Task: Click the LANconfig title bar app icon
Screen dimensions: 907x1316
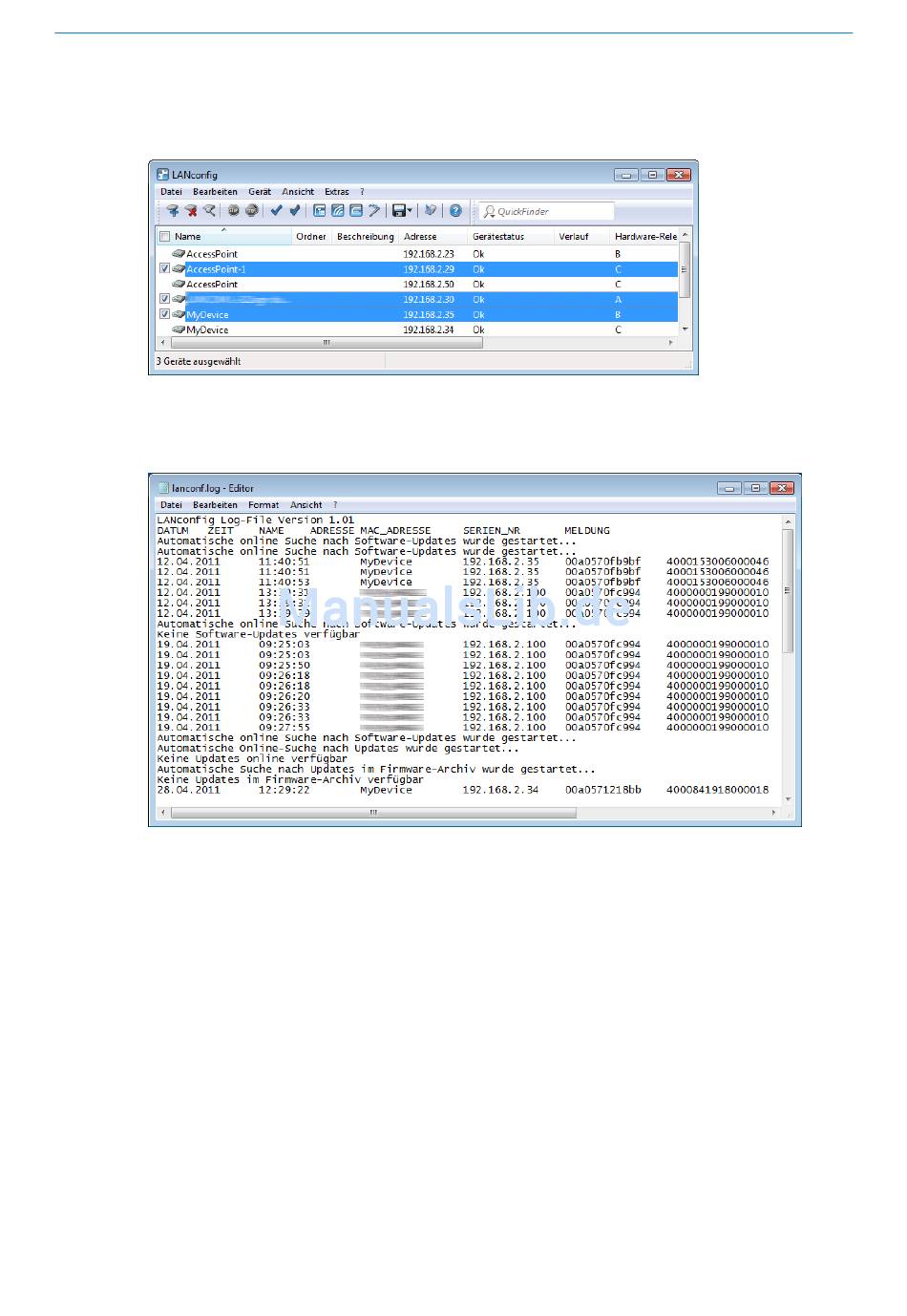Action: point(163,175)
